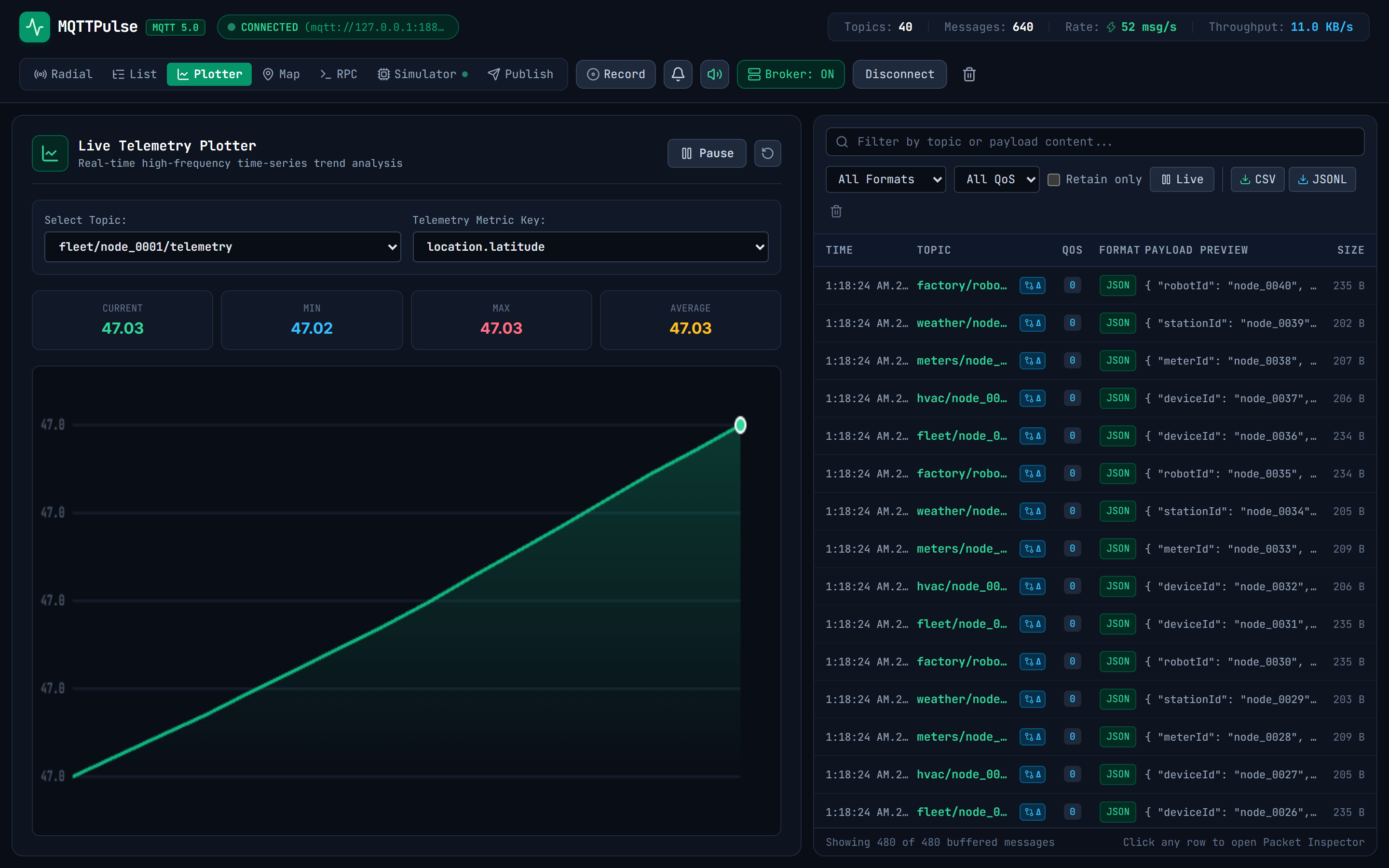1389x868 pixels.
Task: Click the Live Telemetry Plotter chart icon
Action: pos(50,153)
